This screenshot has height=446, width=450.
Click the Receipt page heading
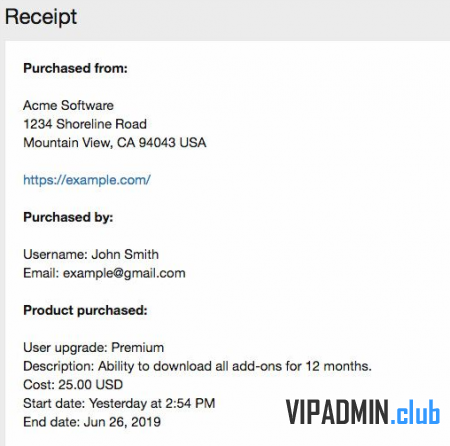(41, 17)
